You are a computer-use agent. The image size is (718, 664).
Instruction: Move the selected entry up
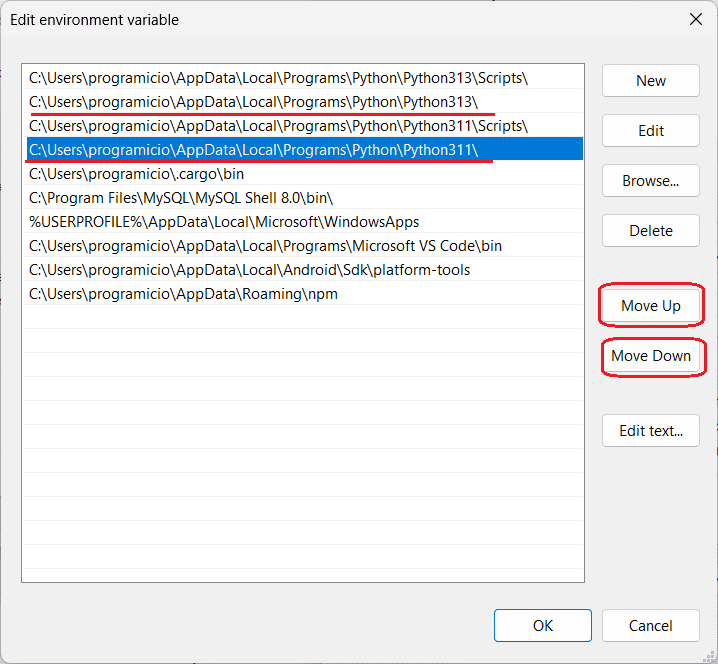[x=651, y=305]
